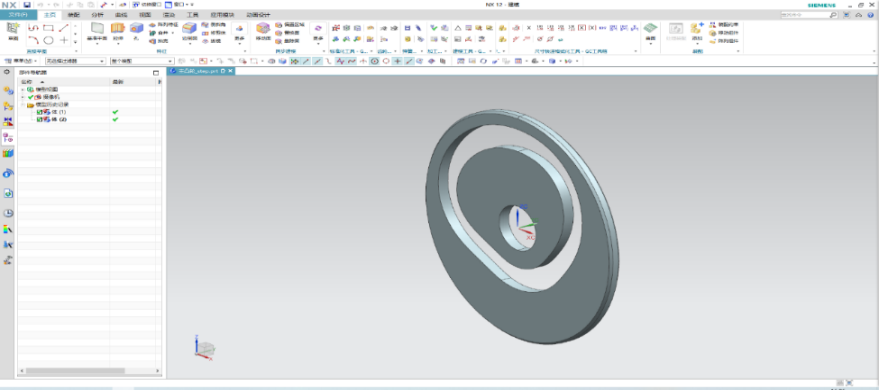Toggle the Midpoint snap option
The width and height of the screenshot is (879, 390).
pos(317,61)
